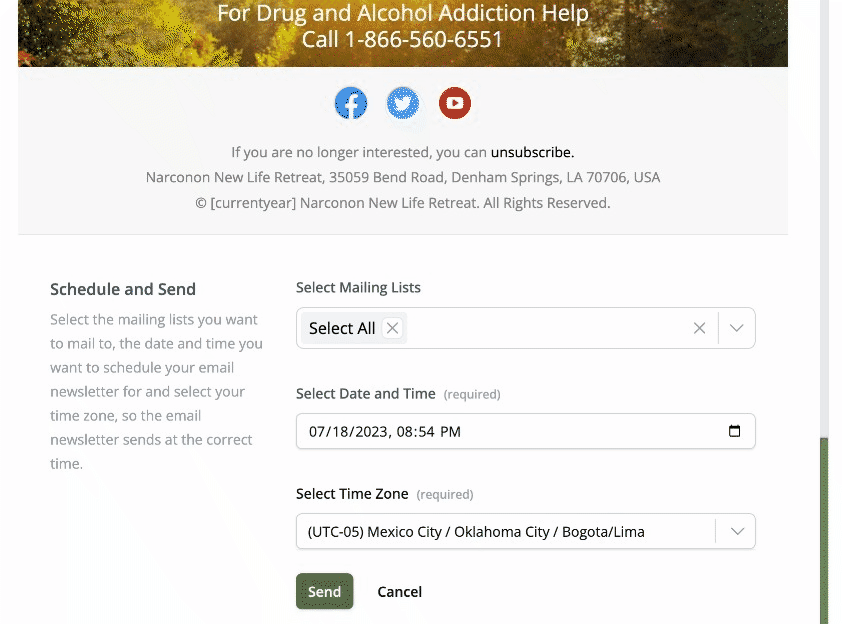This screenshot has height=624, width=842.
Task: Select the PM segment of the time
Action: [x=450, y=432]
